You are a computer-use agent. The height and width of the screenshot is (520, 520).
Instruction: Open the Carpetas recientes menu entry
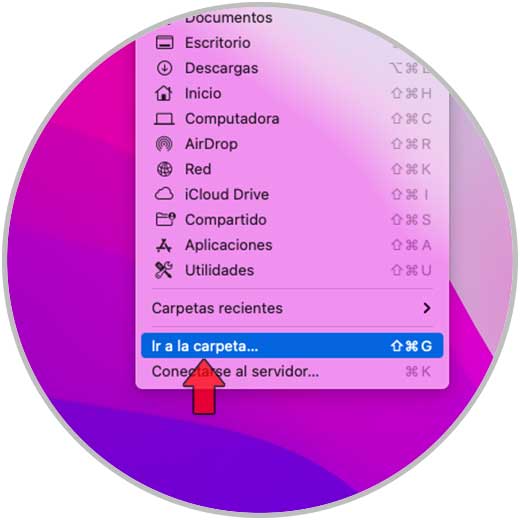tap(292, 308)
